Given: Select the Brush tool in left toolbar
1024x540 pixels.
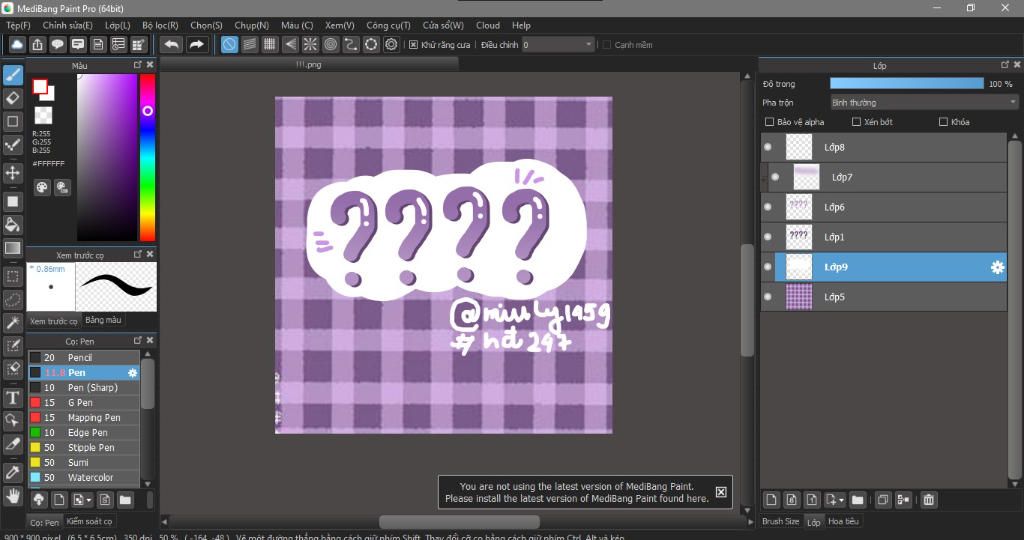Looking at the screenshot, I should pos(12,75).
